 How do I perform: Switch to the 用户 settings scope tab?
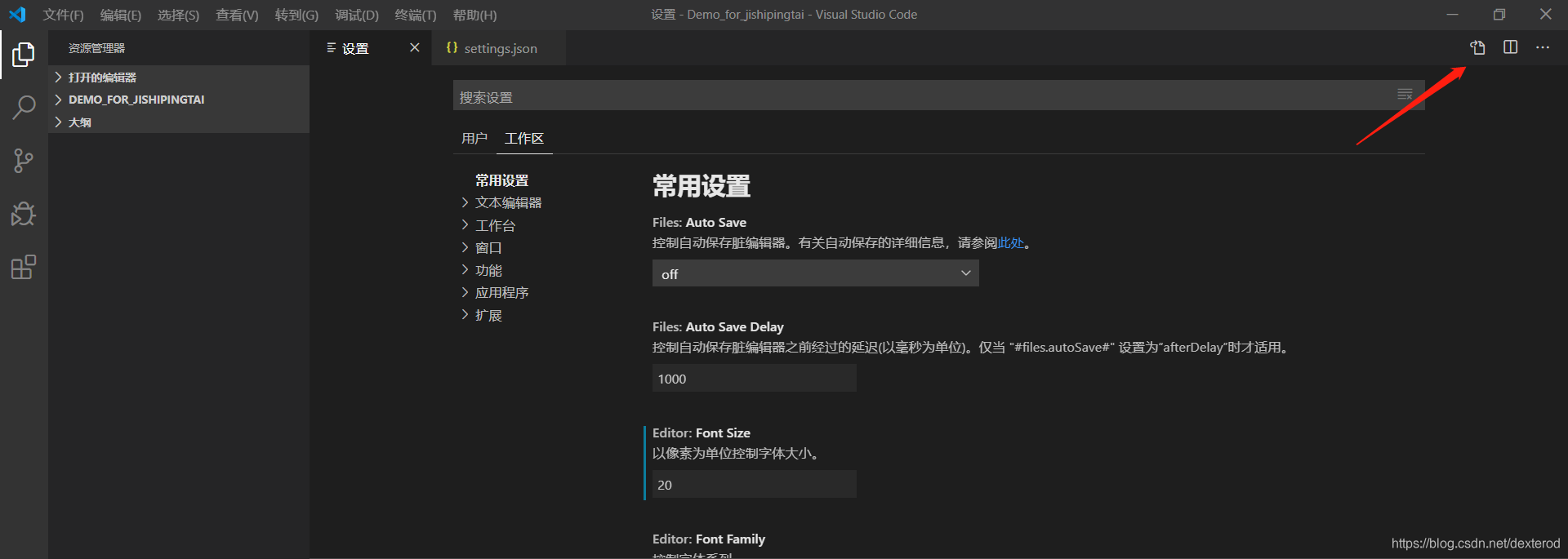474,139
